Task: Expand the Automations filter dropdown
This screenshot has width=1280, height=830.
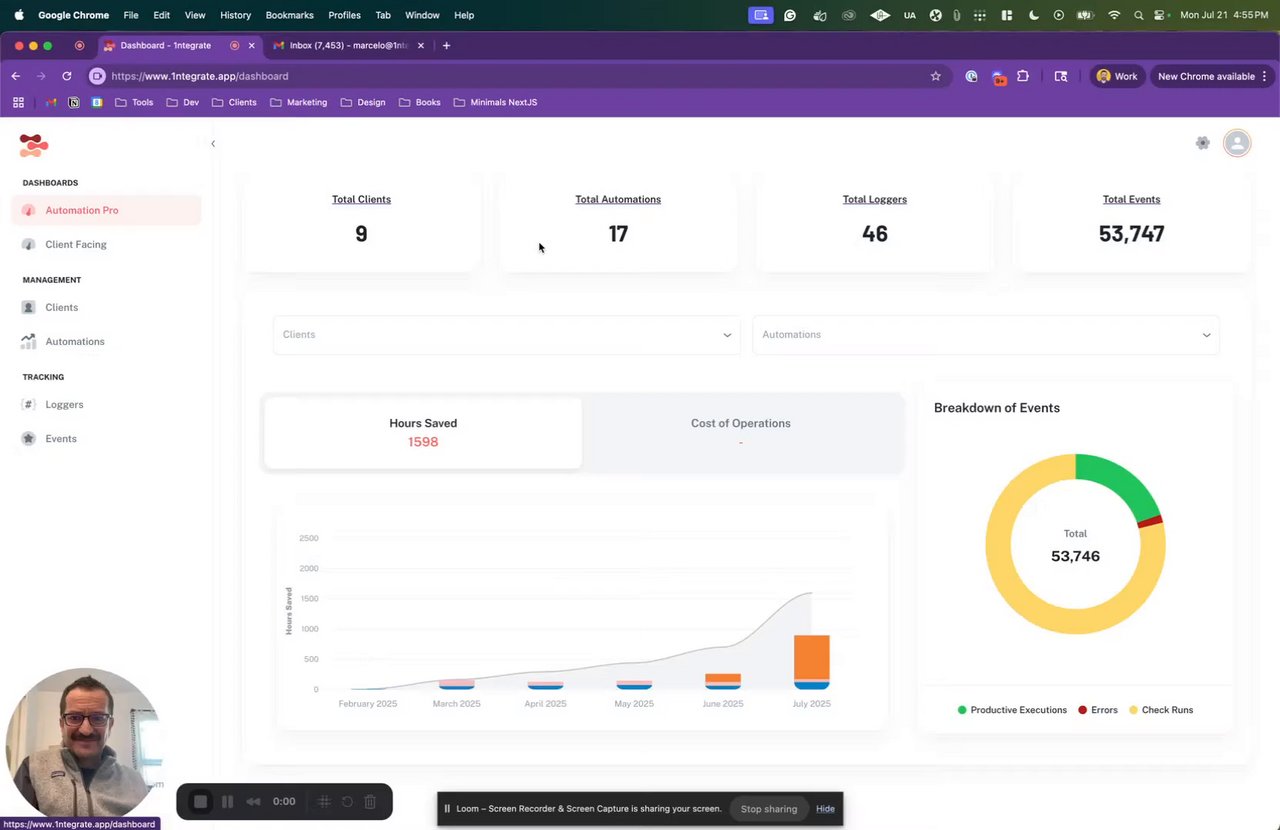Action: (986, 335)
